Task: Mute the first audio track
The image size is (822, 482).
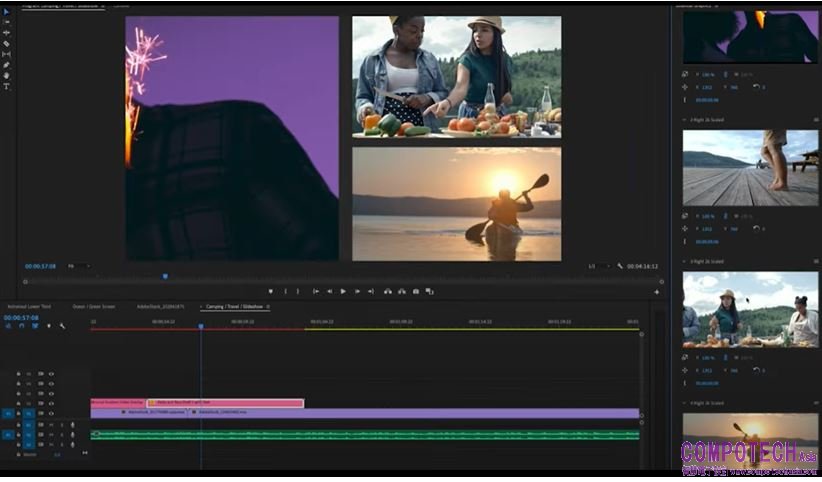Action: 51,425
